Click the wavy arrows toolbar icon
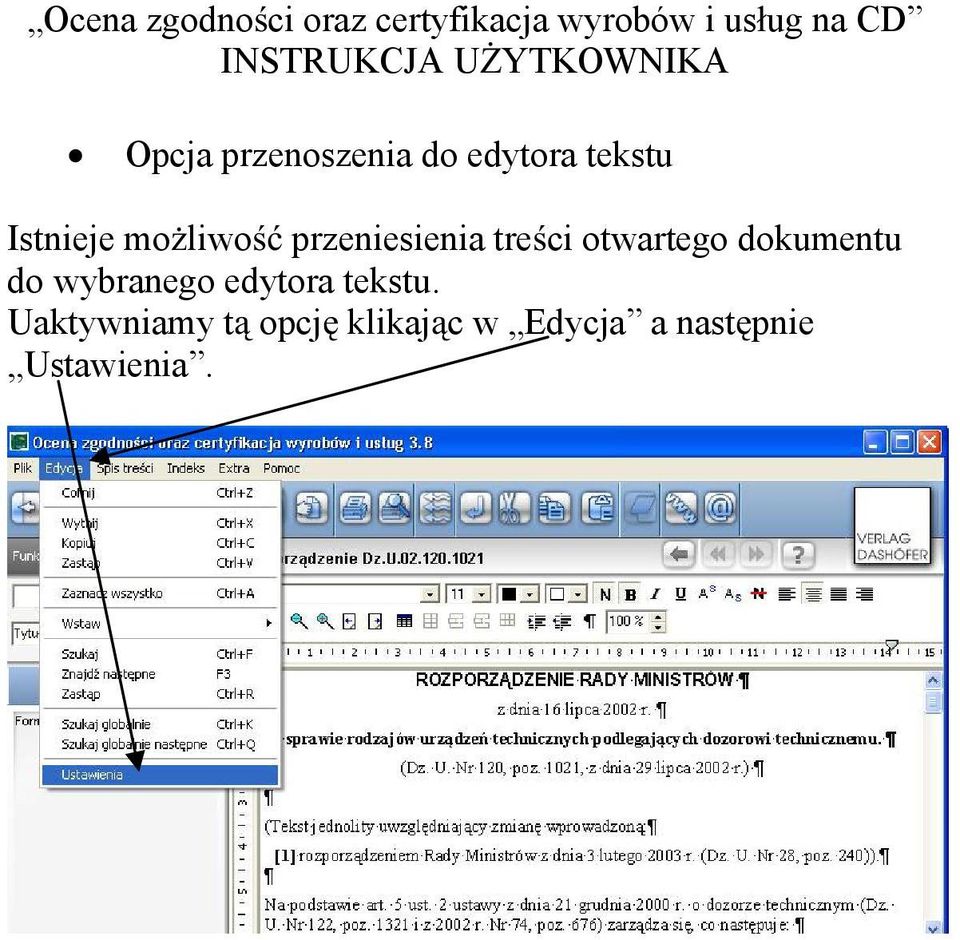This screenshot has width=960, height=940. click(435, 508)
